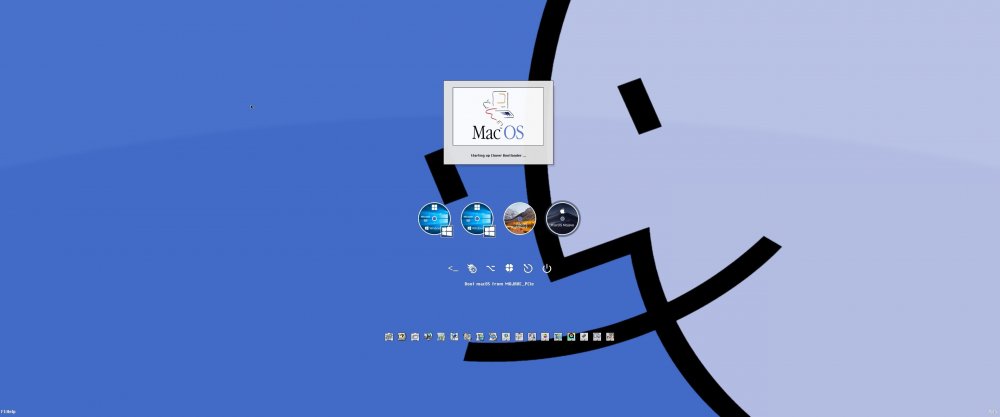Click the green-framed black circle extension icon
The height and width of the screenshot is (417, 1000).
coord(571,337)
